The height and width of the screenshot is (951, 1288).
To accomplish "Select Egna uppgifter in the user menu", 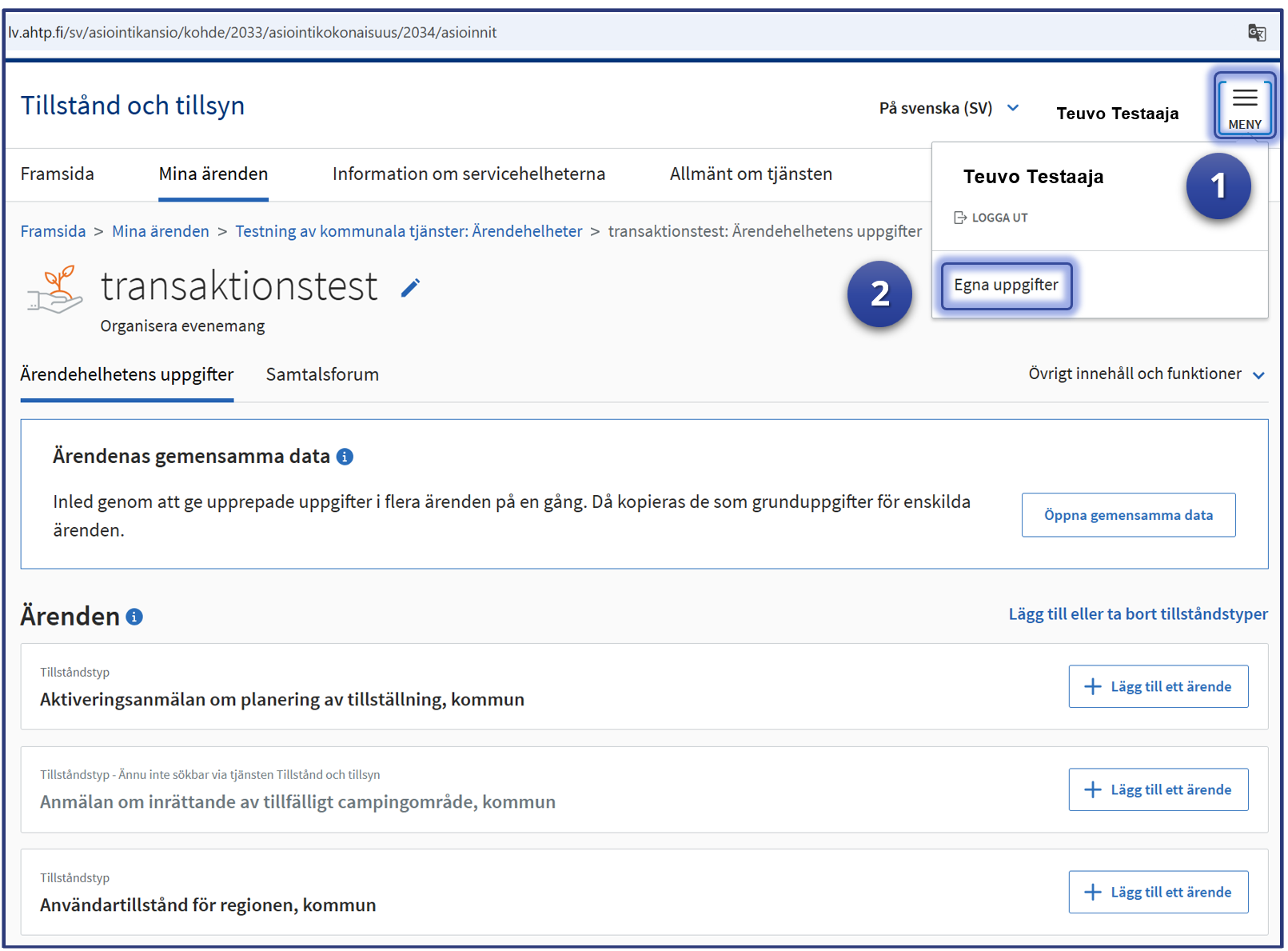I will coord(1006,286).
